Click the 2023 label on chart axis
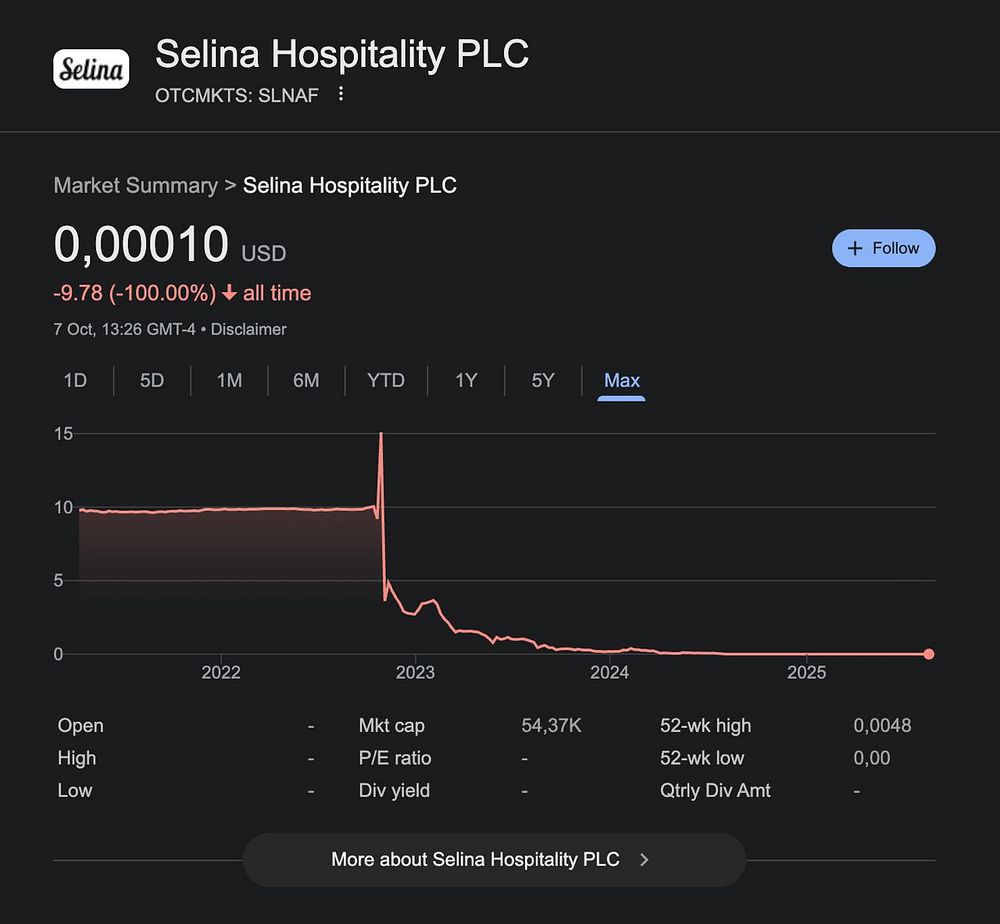Viewport: 1000px width, 924px height. coord(415,672)
